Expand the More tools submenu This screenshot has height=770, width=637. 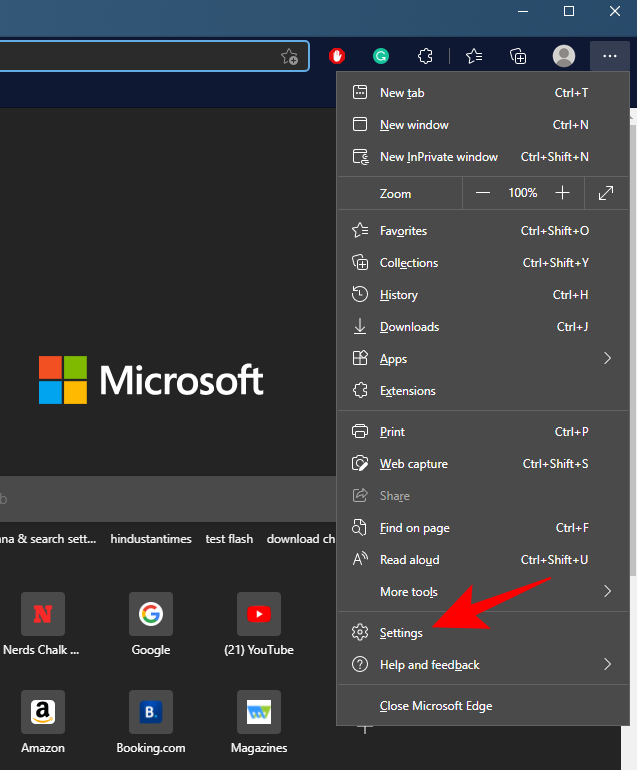[x=606, y=592]
